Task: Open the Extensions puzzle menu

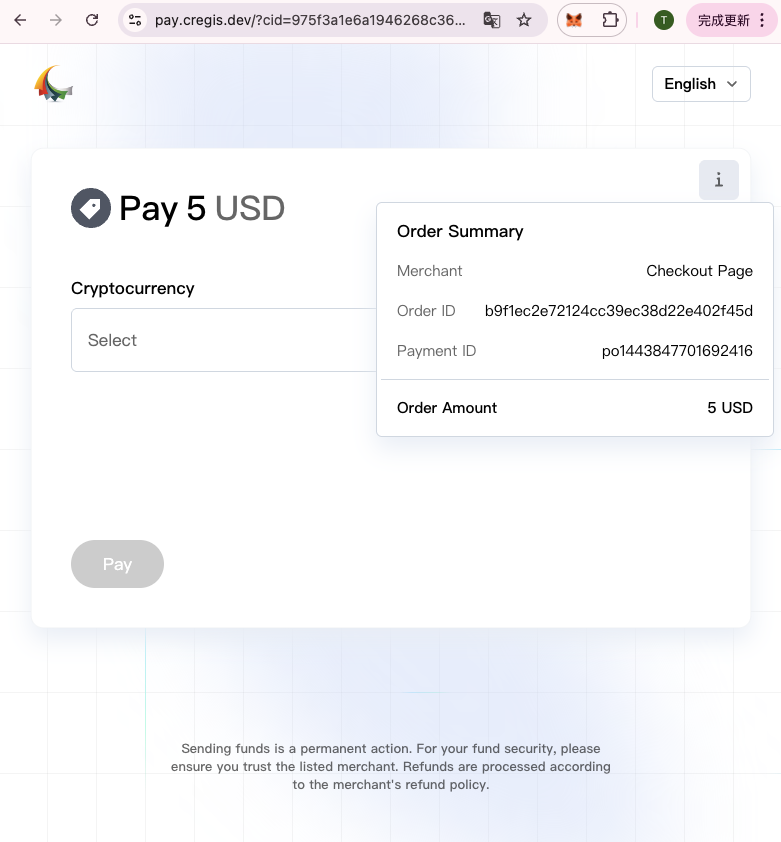Action: point(610,20)
